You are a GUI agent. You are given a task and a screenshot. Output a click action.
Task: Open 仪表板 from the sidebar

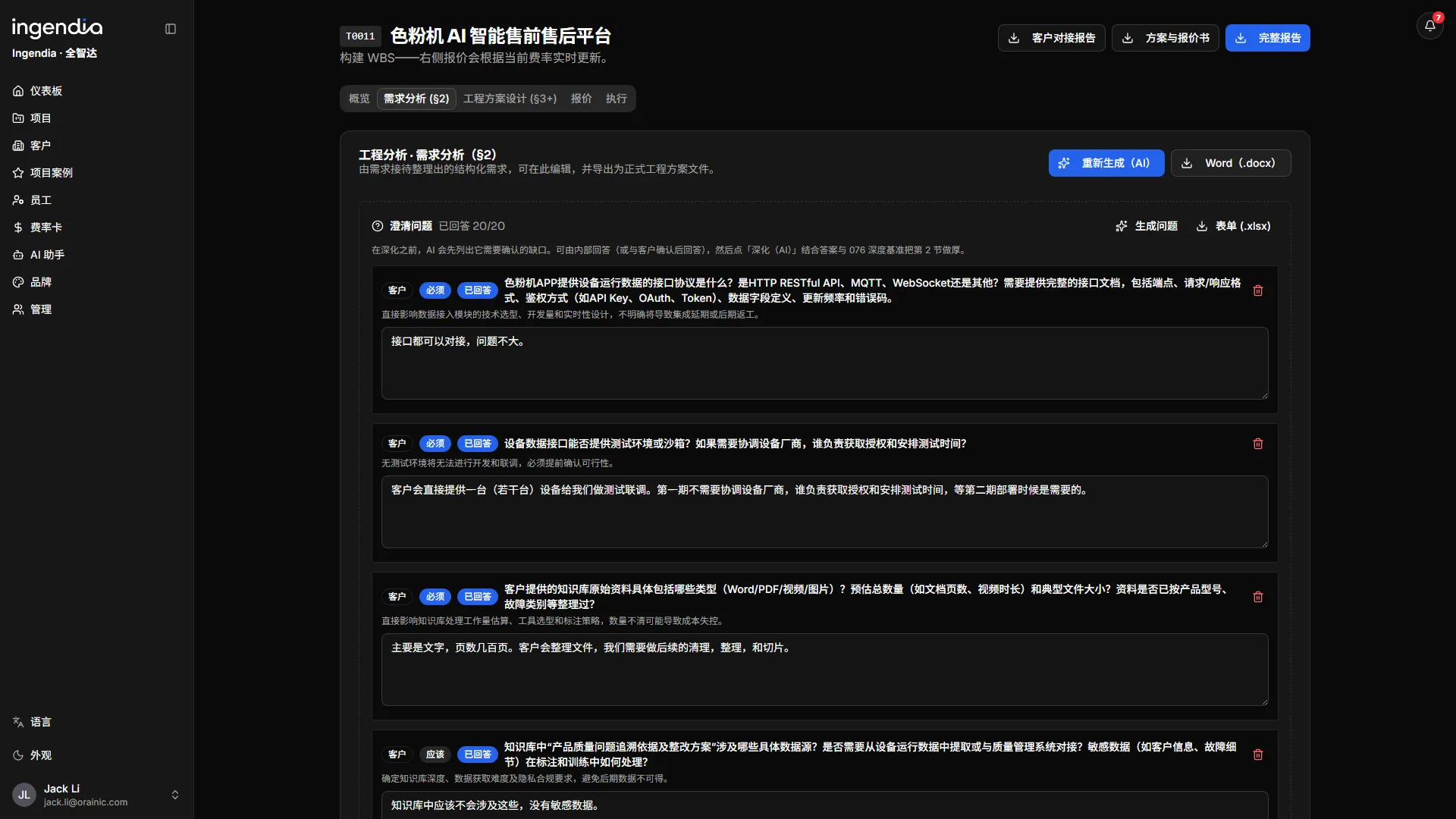point(97,91)
